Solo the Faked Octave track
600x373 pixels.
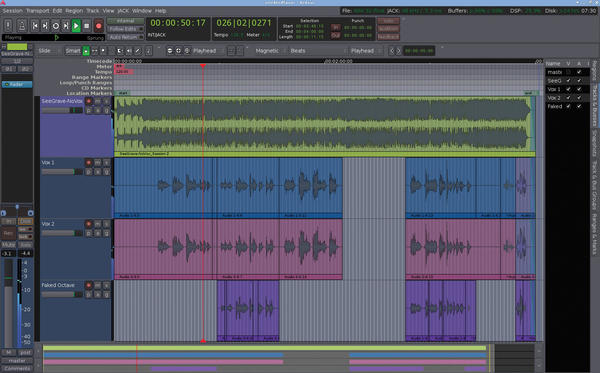[x=106, y=285]
